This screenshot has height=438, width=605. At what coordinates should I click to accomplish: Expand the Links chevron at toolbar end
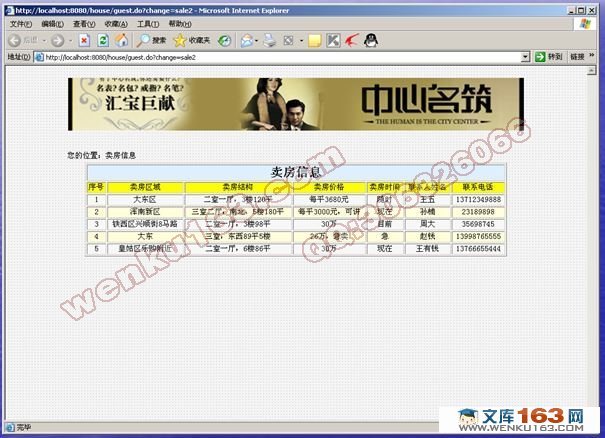[592, 56]
